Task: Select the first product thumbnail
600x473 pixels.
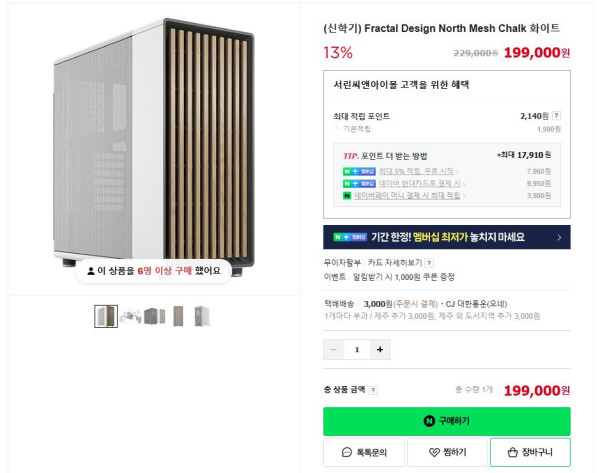Action: [106, 316]
